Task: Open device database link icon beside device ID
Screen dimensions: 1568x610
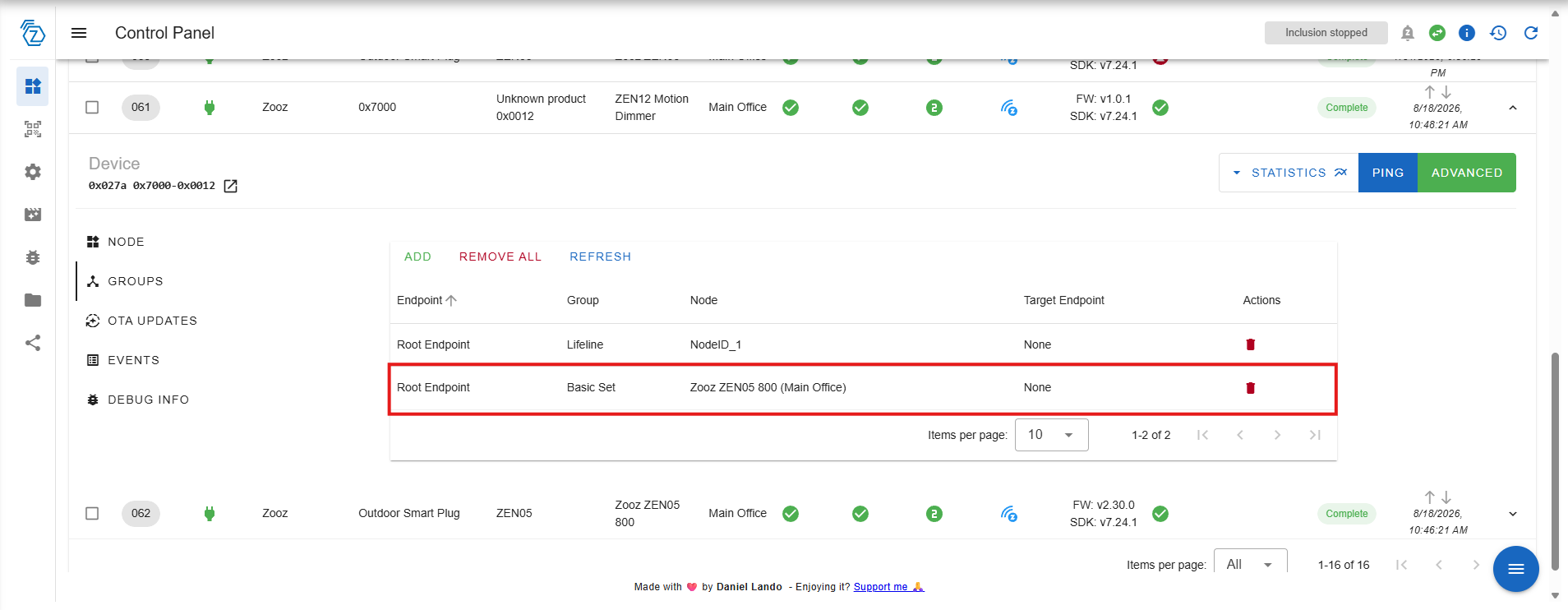Action: tap(231, 186)
